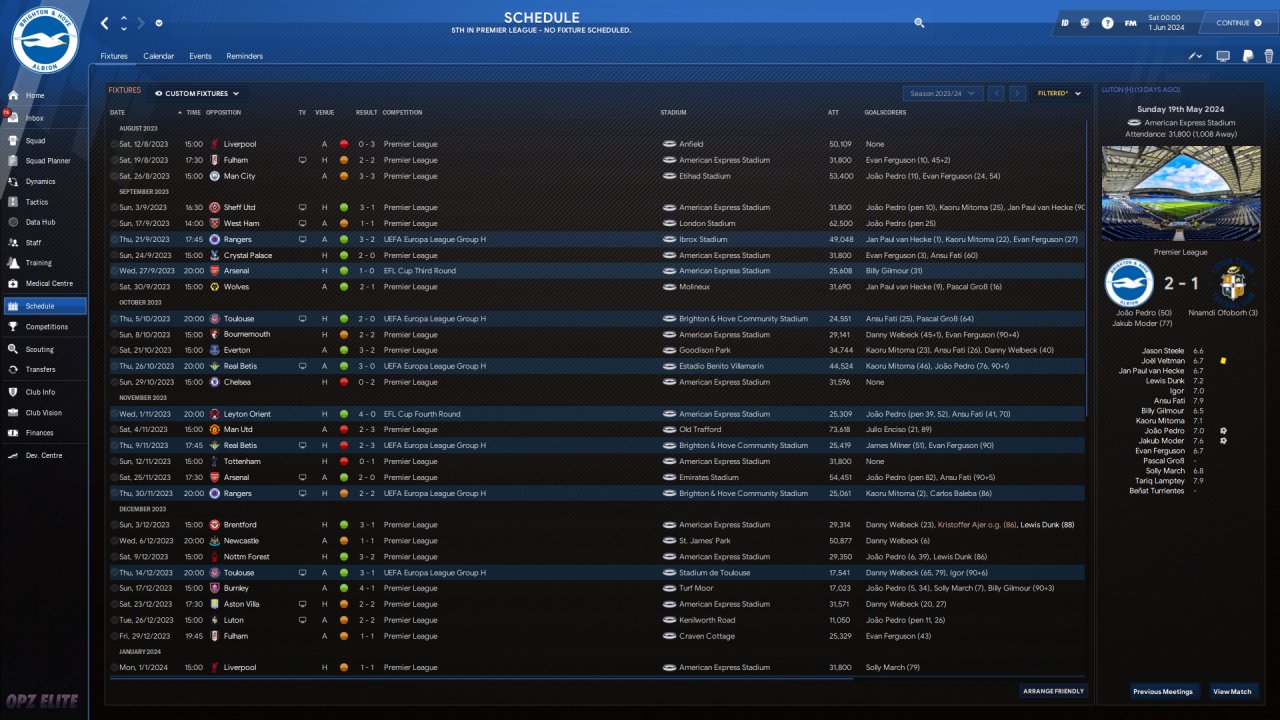Viewport: 1280px width, 720px height.
Task: Click the Previous Meetings button
Action: click(x=1163, y=691)
